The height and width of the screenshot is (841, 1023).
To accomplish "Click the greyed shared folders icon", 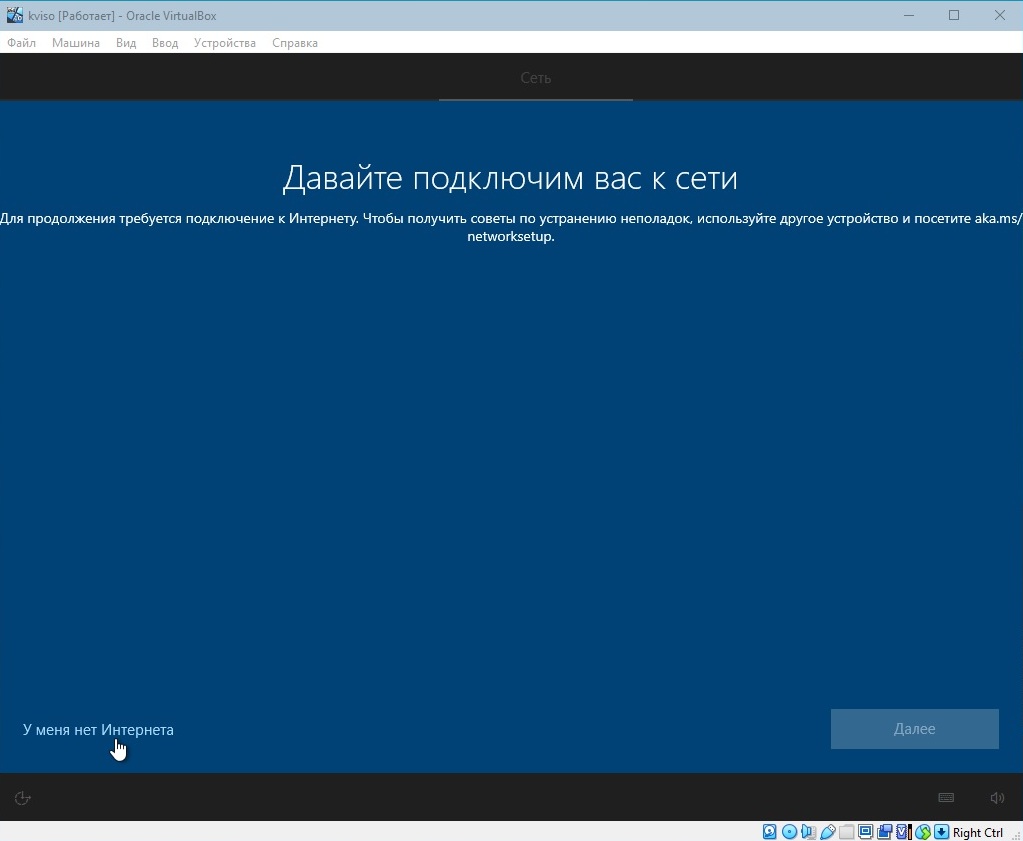I will click(x=846, y=832).
